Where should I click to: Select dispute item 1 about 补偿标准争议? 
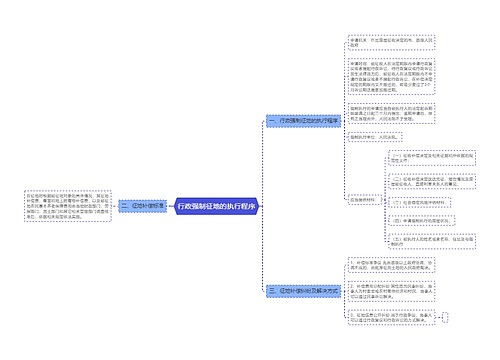point(391,265)
